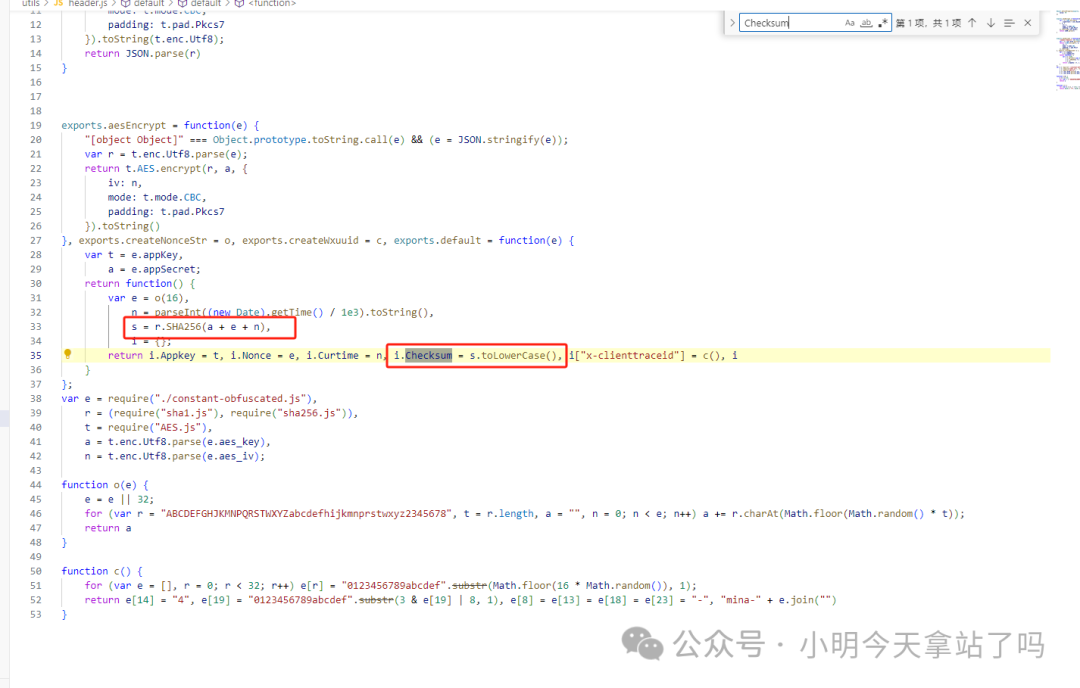The height and width of the screenshot is (688, 1080).
Task: Click "mina-" string on line 52
Action: point(740,600)
